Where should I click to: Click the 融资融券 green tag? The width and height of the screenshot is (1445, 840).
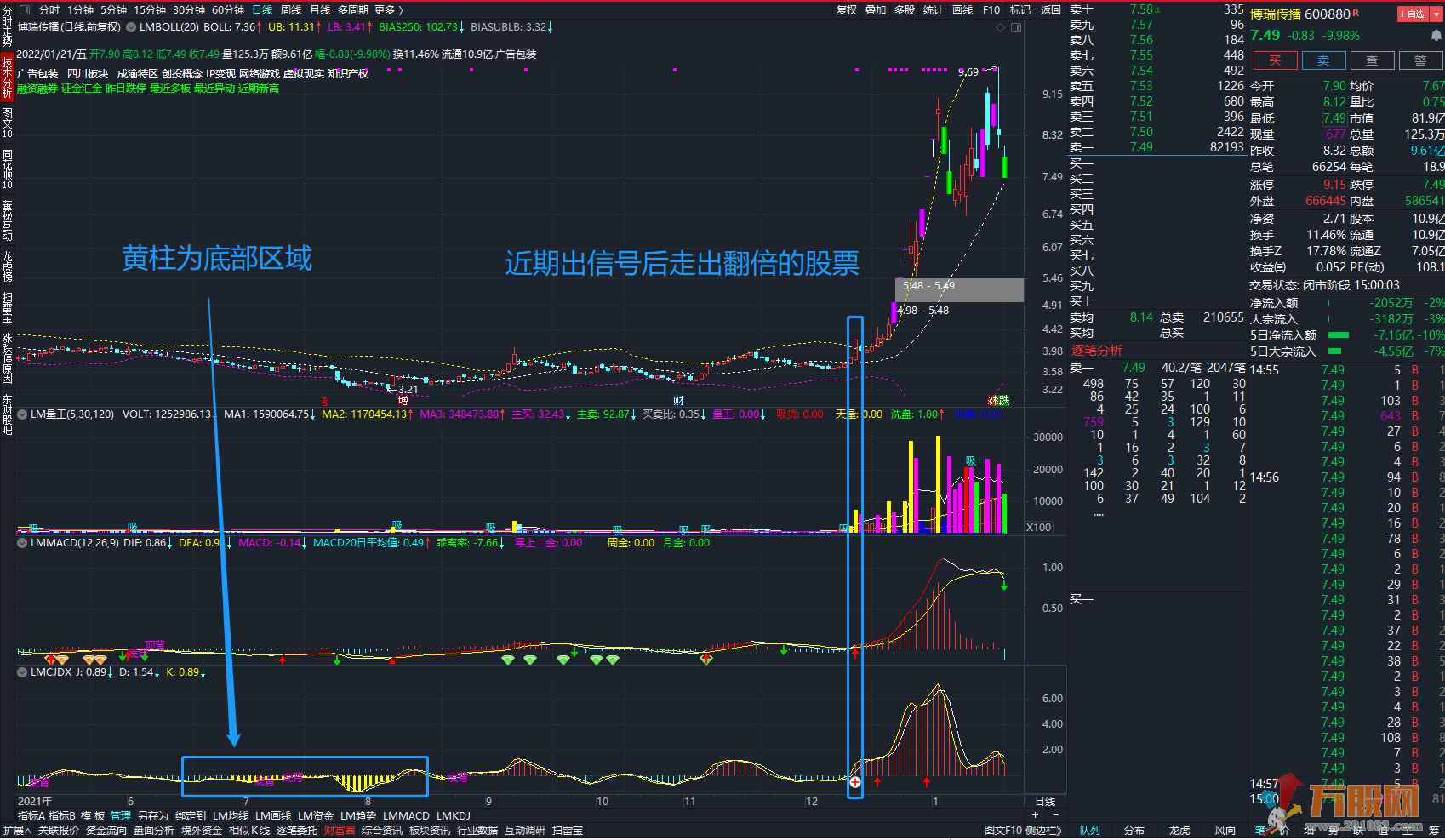tap(37, 89)
